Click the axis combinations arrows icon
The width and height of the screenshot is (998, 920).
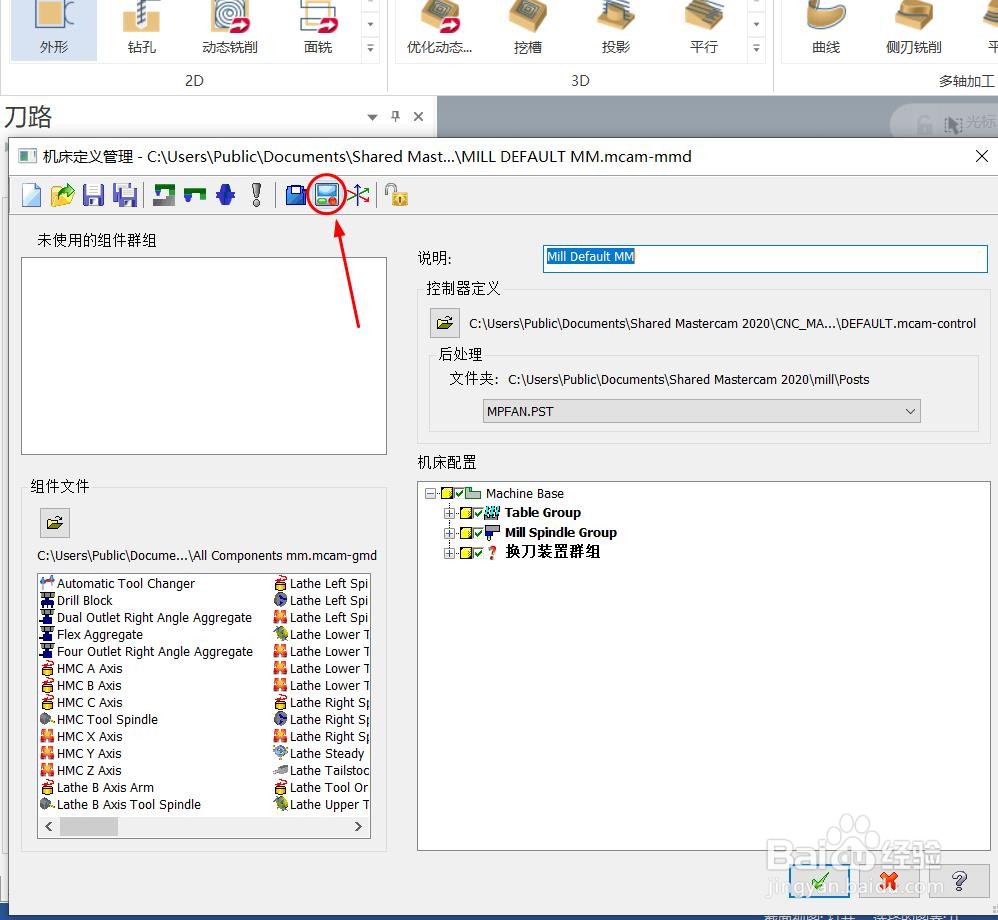tap(358, 195)
